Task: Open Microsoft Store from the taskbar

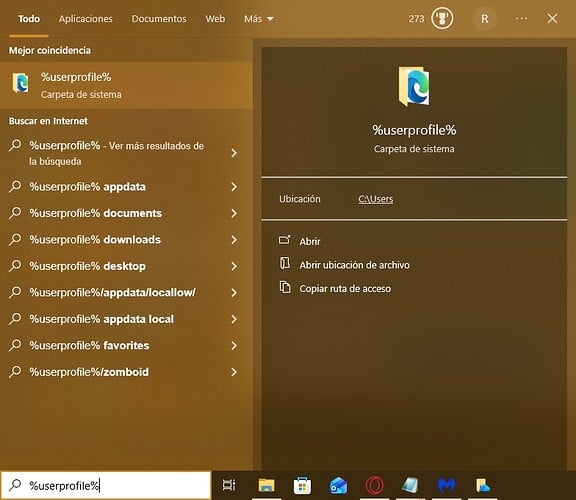Action: [302, 485]
